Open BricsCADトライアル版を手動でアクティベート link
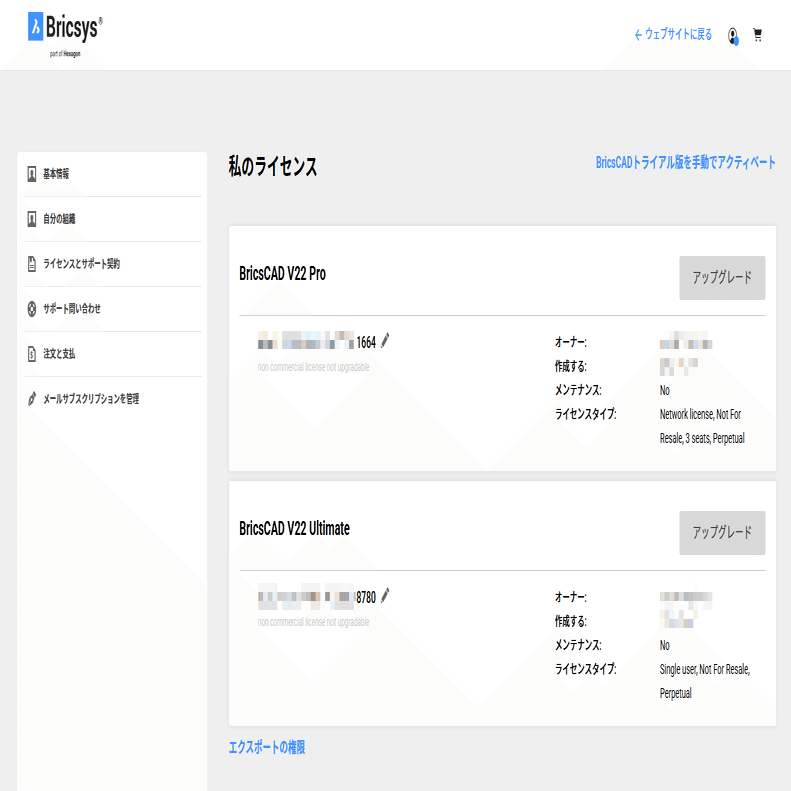 [x=685, y=162]
